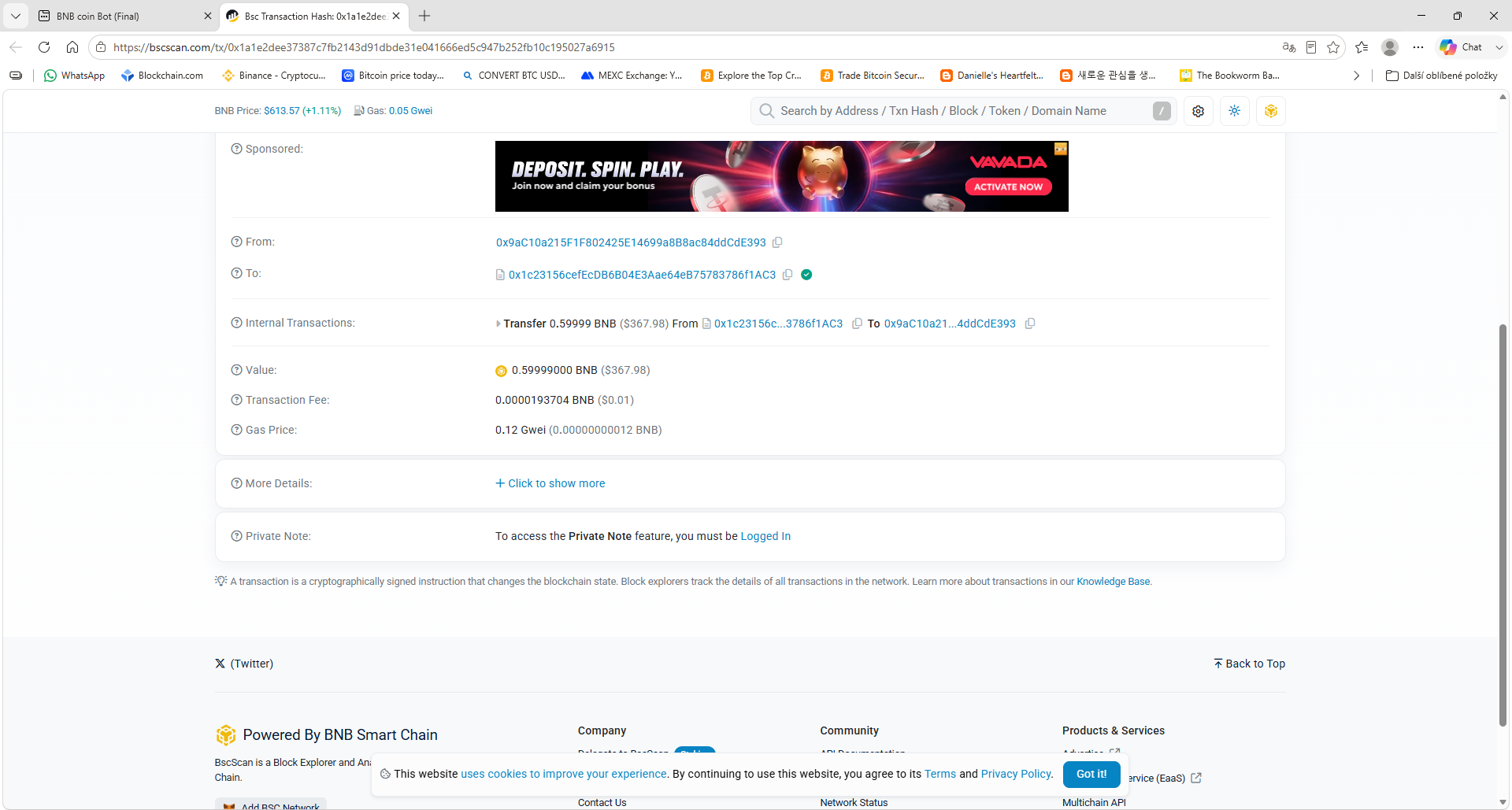Close the Bsc Transaction Hash tab

coord(396,16)
